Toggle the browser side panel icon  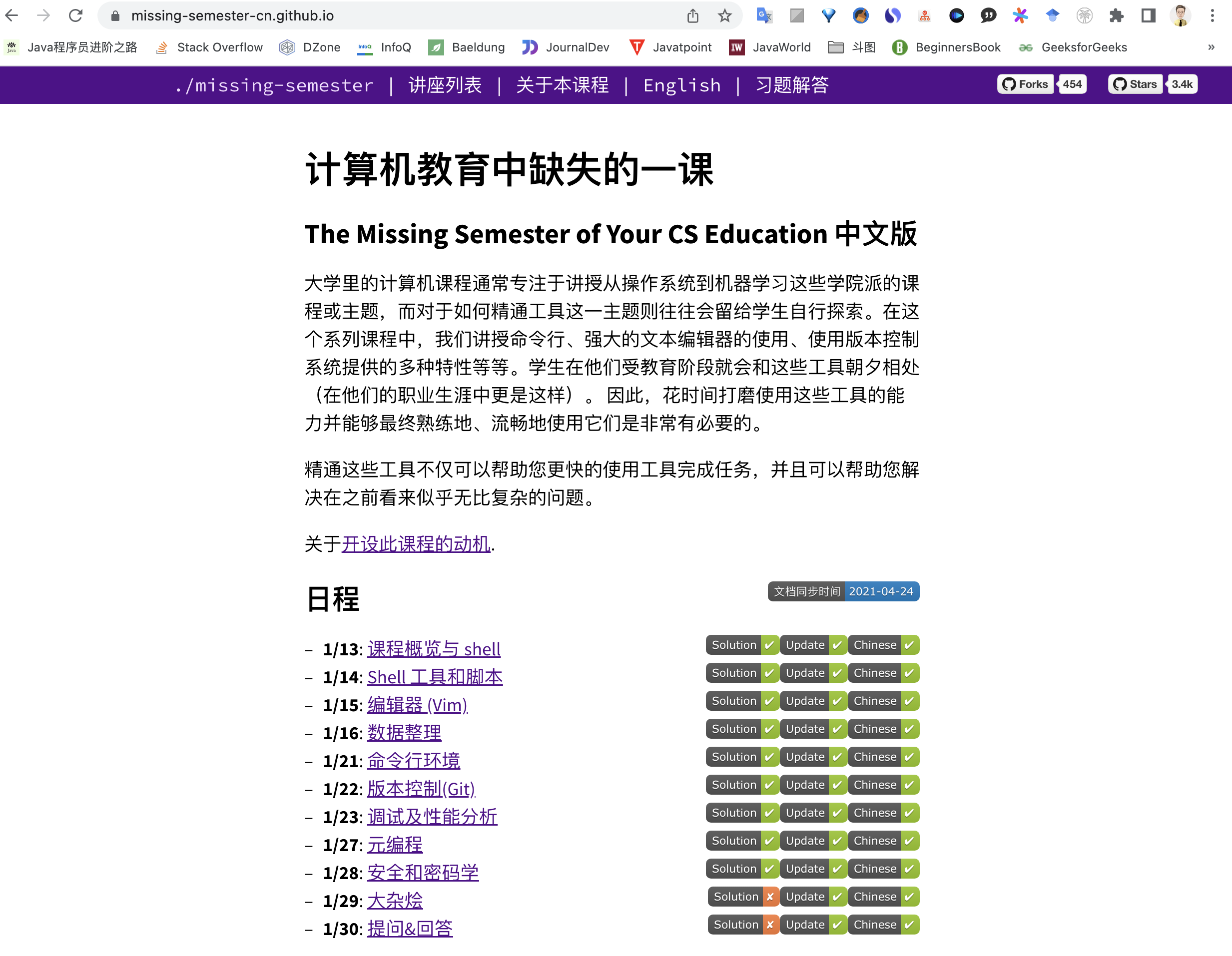1148,15
